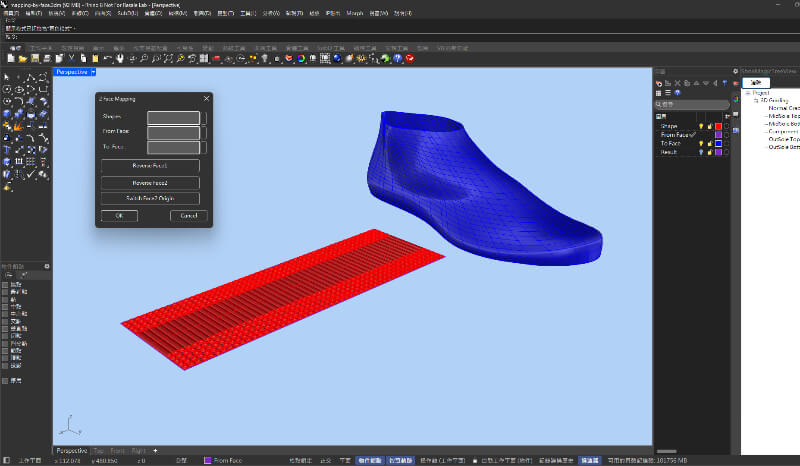Collapse the 3D Grading tree node

click(757, 101)
